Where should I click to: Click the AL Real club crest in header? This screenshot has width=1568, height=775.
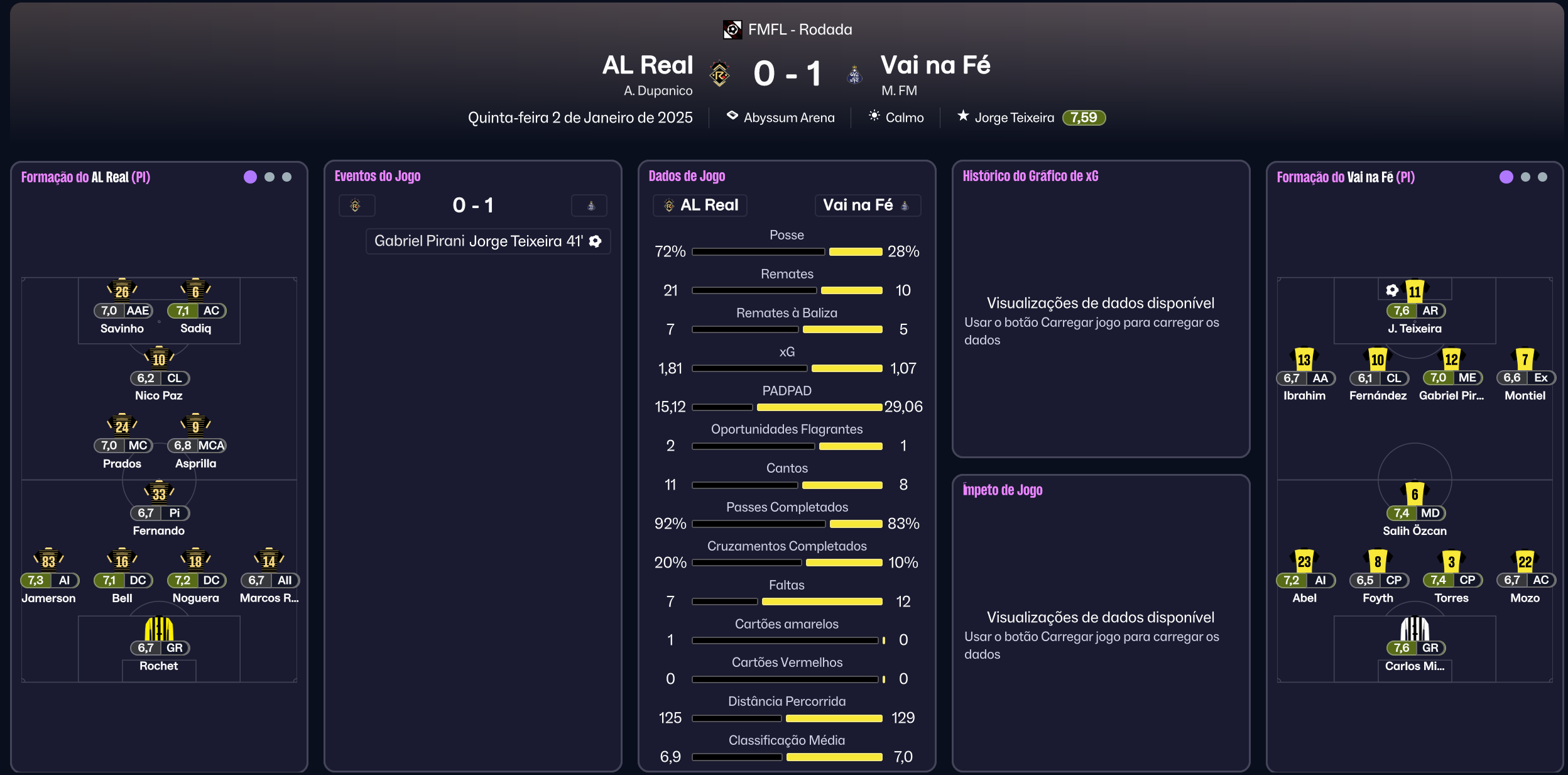click(x=719, y=74)
